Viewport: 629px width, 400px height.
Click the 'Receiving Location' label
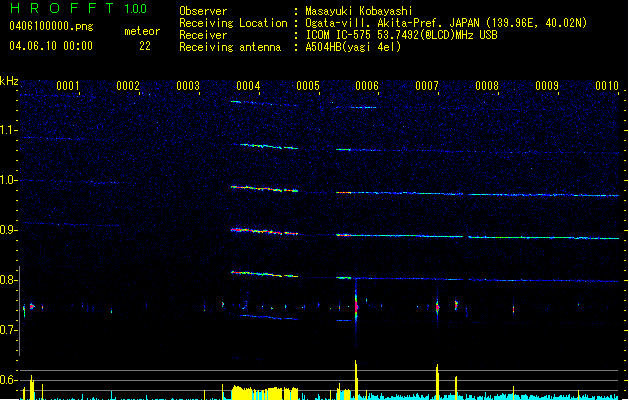click(233, 23)
